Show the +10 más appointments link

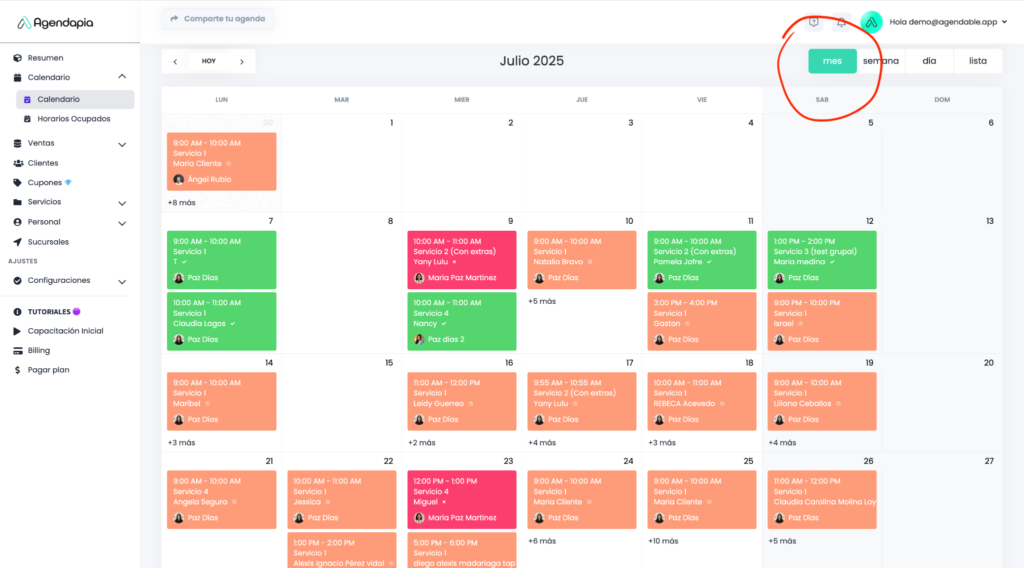[x=663, y=541]
